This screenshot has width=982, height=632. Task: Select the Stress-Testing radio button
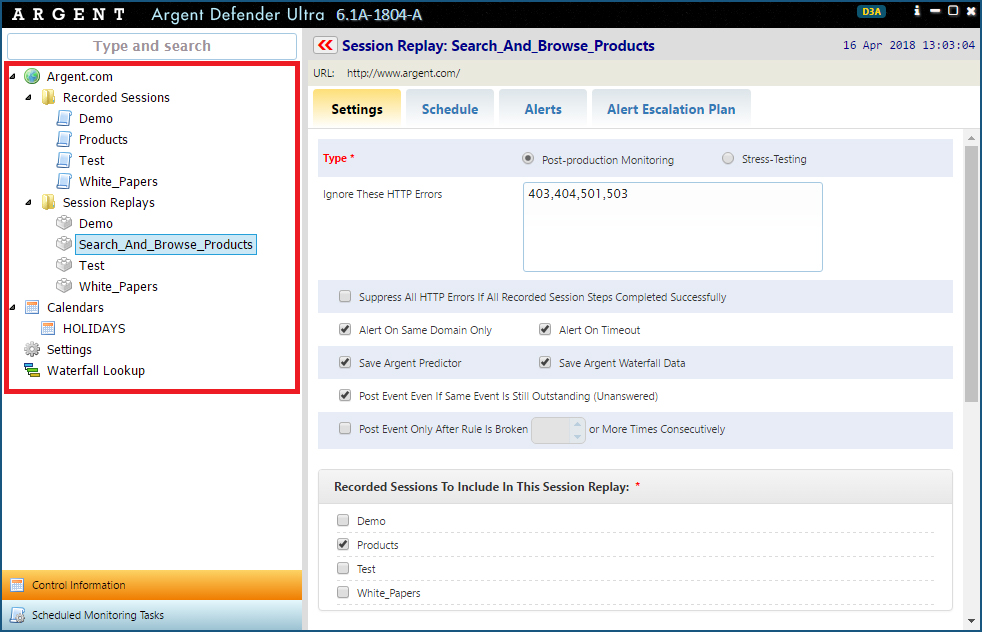pyautogui.click(x=728, y=159)
